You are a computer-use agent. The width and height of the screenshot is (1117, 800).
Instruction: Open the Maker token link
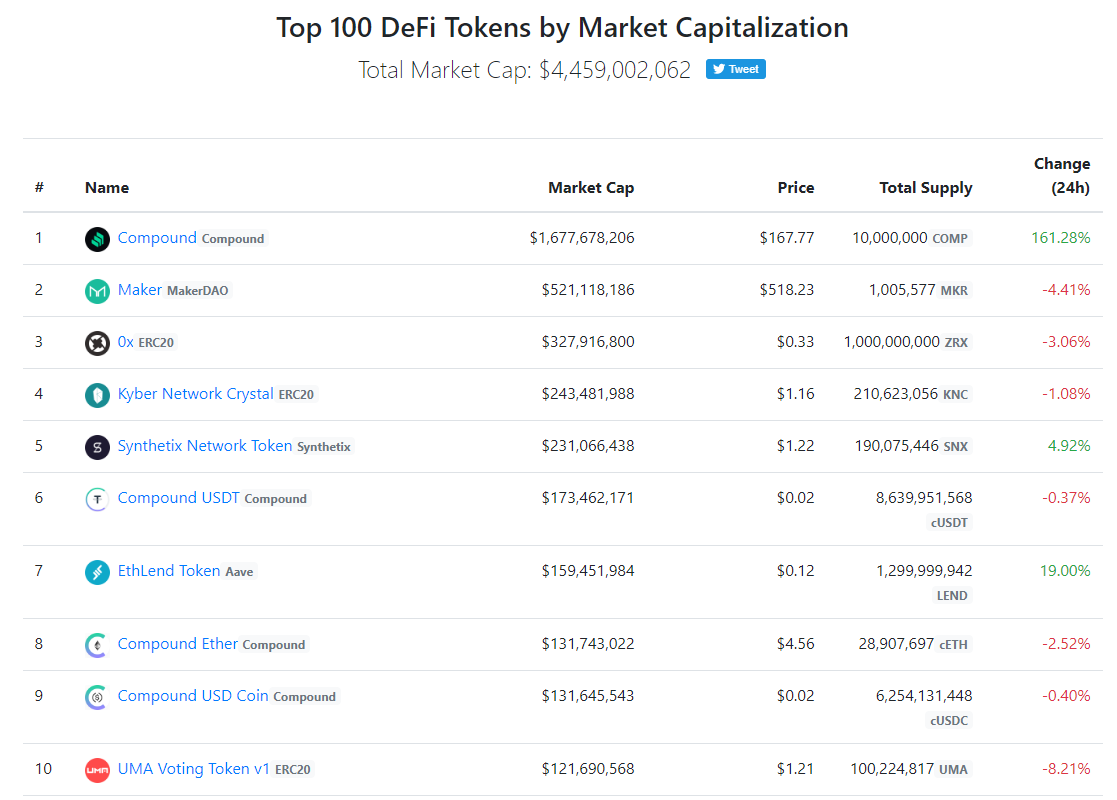click(140, 290)
